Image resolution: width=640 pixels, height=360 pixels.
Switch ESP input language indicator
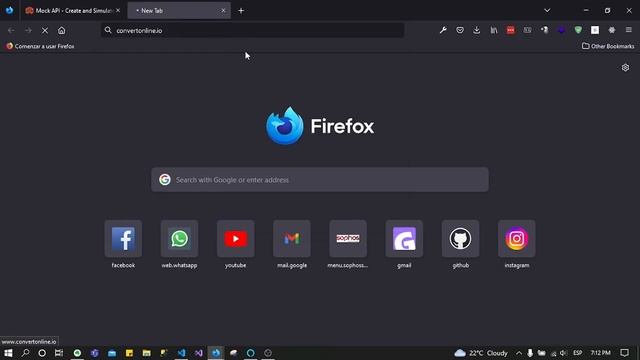578,353
